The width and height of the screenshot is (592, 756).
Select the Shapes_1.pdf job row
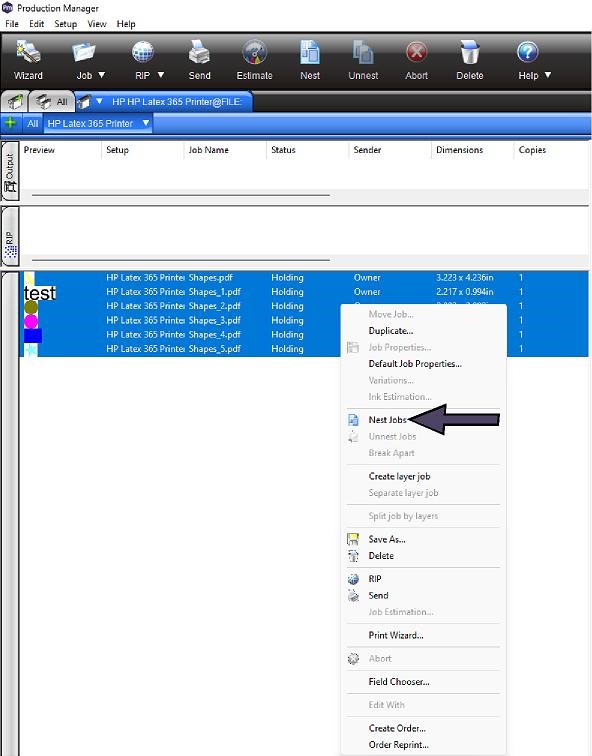coord(304,292)
